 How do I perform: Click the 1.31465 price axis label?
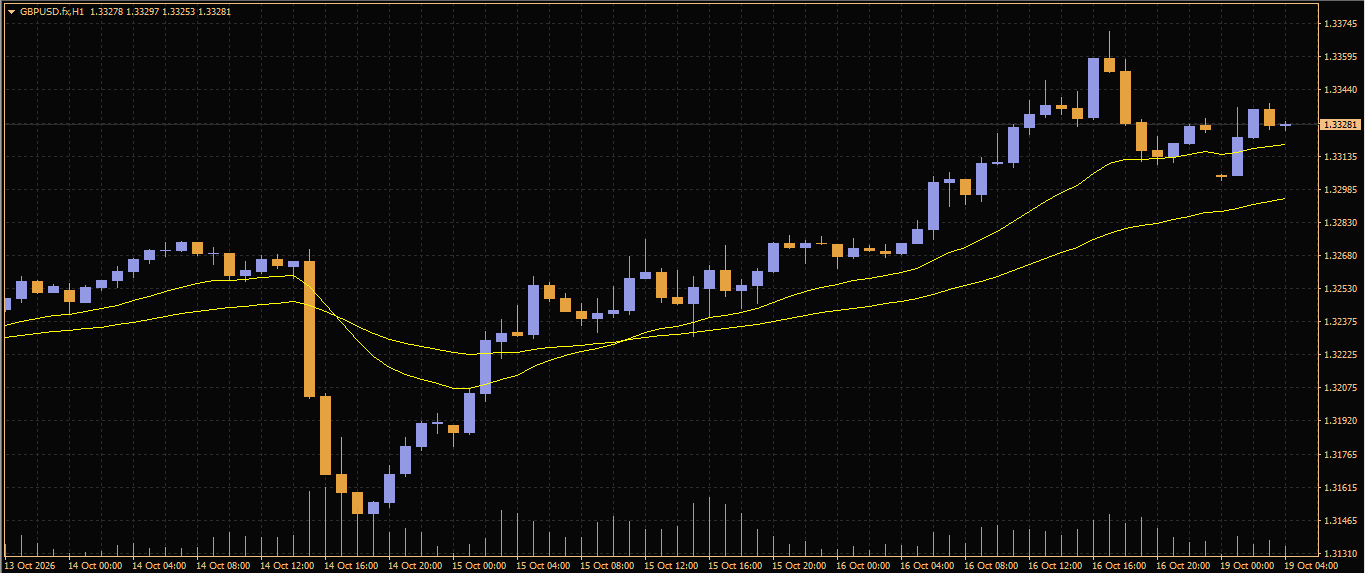1339,521
